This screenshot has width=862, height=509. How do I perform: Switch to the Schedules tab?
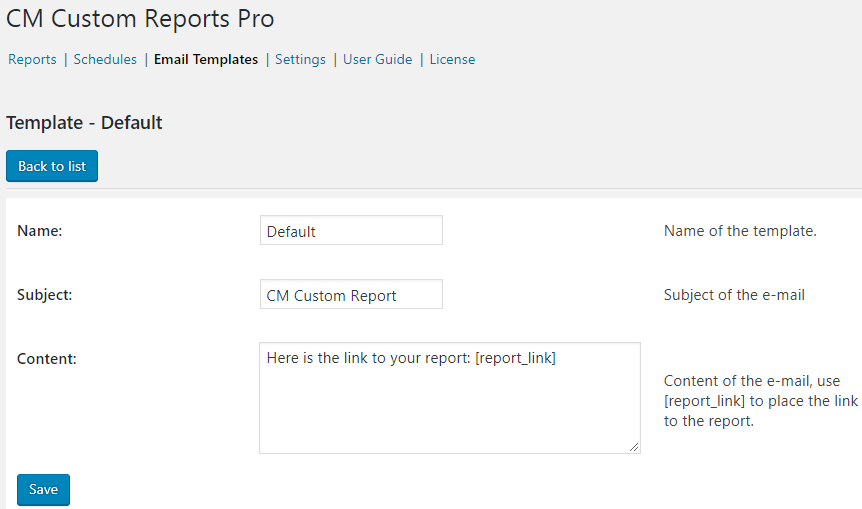105,59
